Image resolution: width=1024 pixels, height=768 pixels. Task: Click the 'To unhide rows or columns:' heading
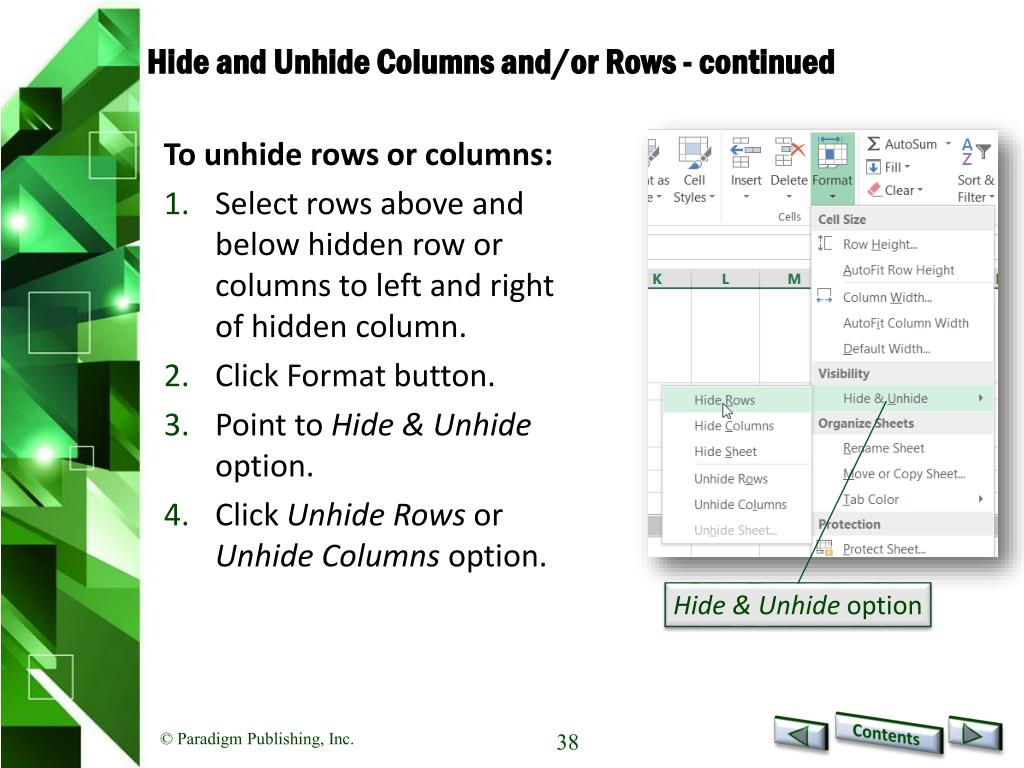click(x=358, y=155)
